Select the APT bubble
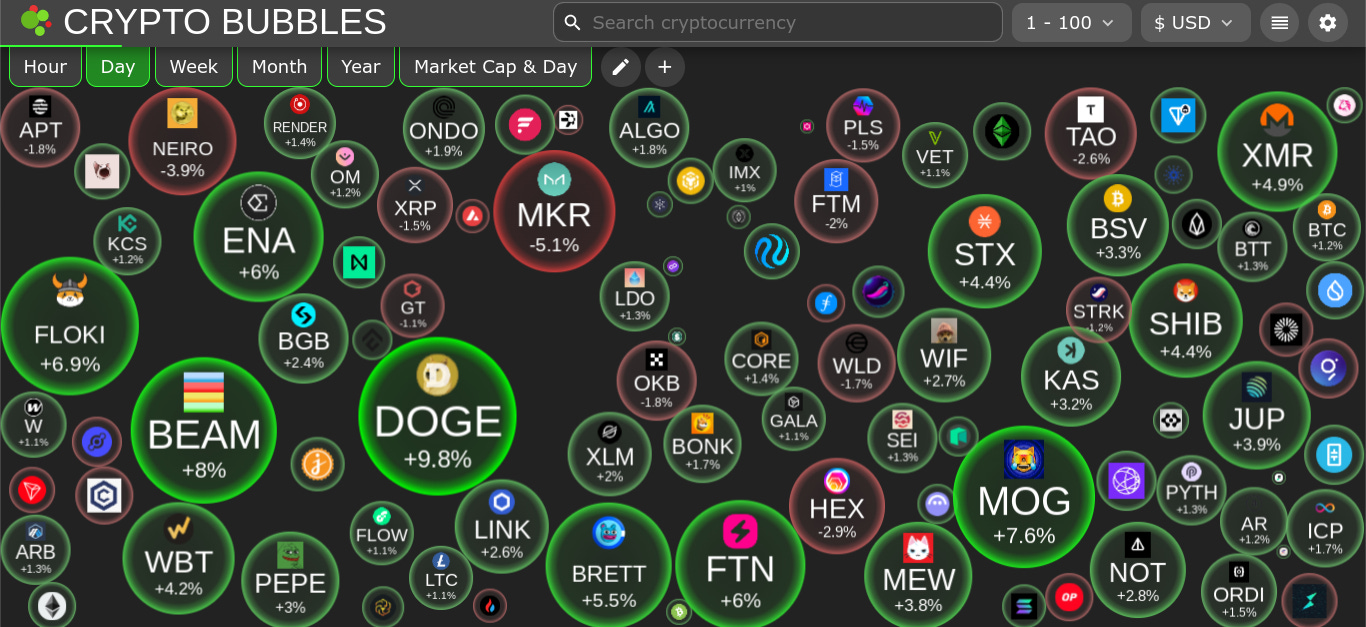This screenshot has width=1366, height=627. pos(40,129)
